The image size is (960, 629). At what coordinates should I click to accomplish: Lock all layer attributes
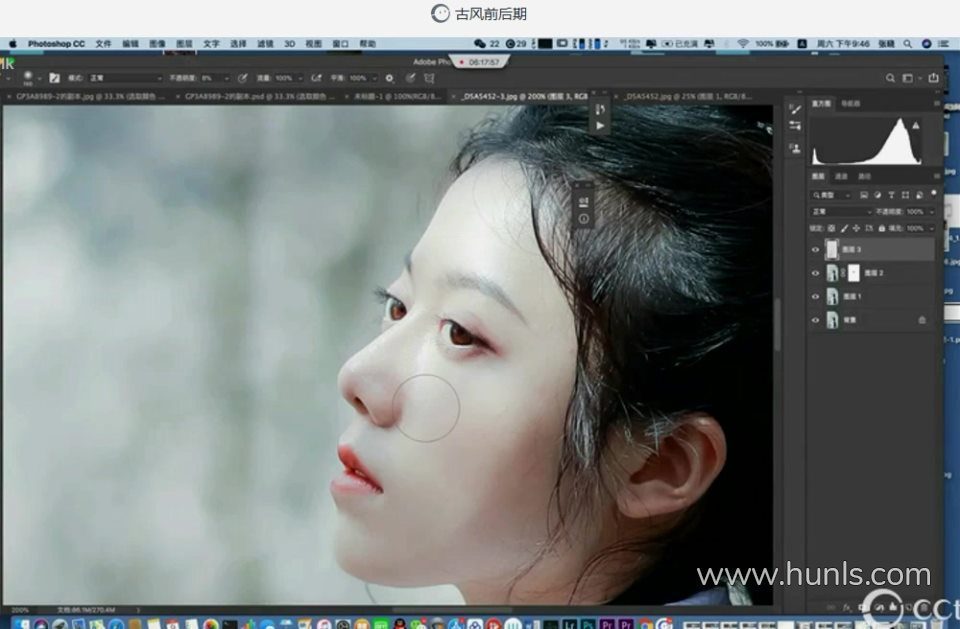[x=882, y=228]
